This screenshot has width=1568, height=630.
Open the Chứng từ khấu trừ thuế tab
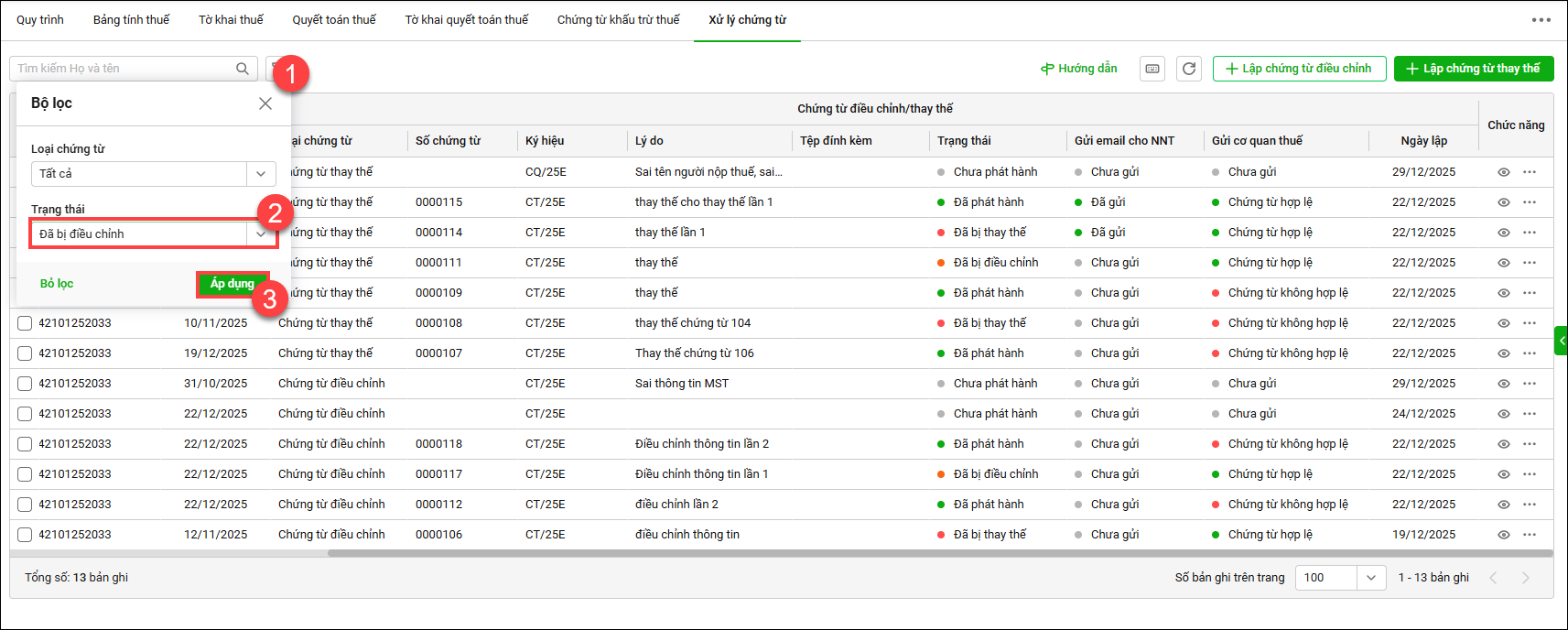pos(618,20)
